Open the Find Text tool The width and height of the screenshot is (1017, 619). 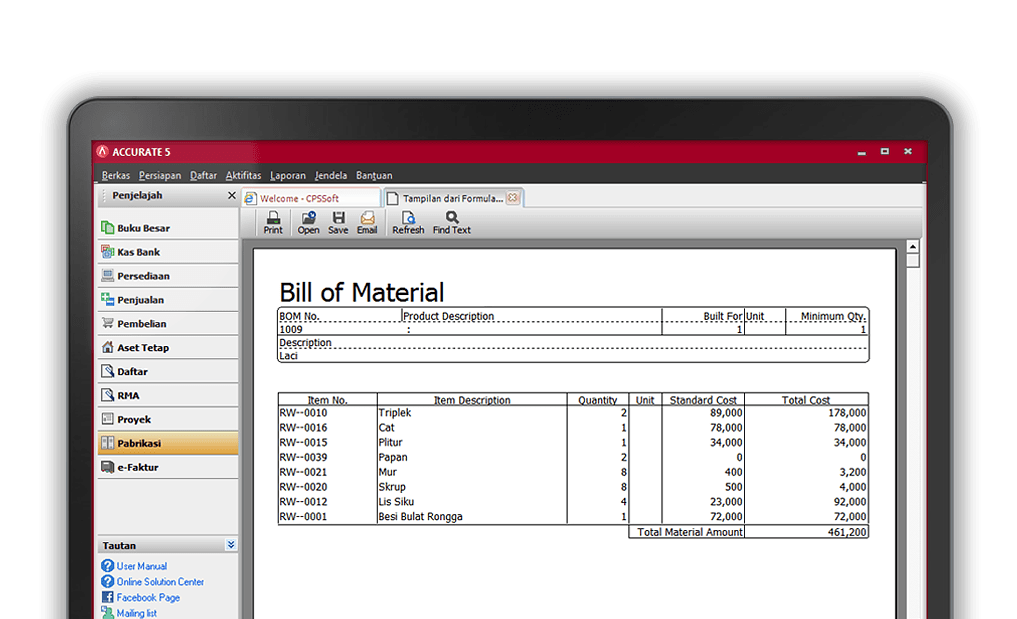coord(451,223)
